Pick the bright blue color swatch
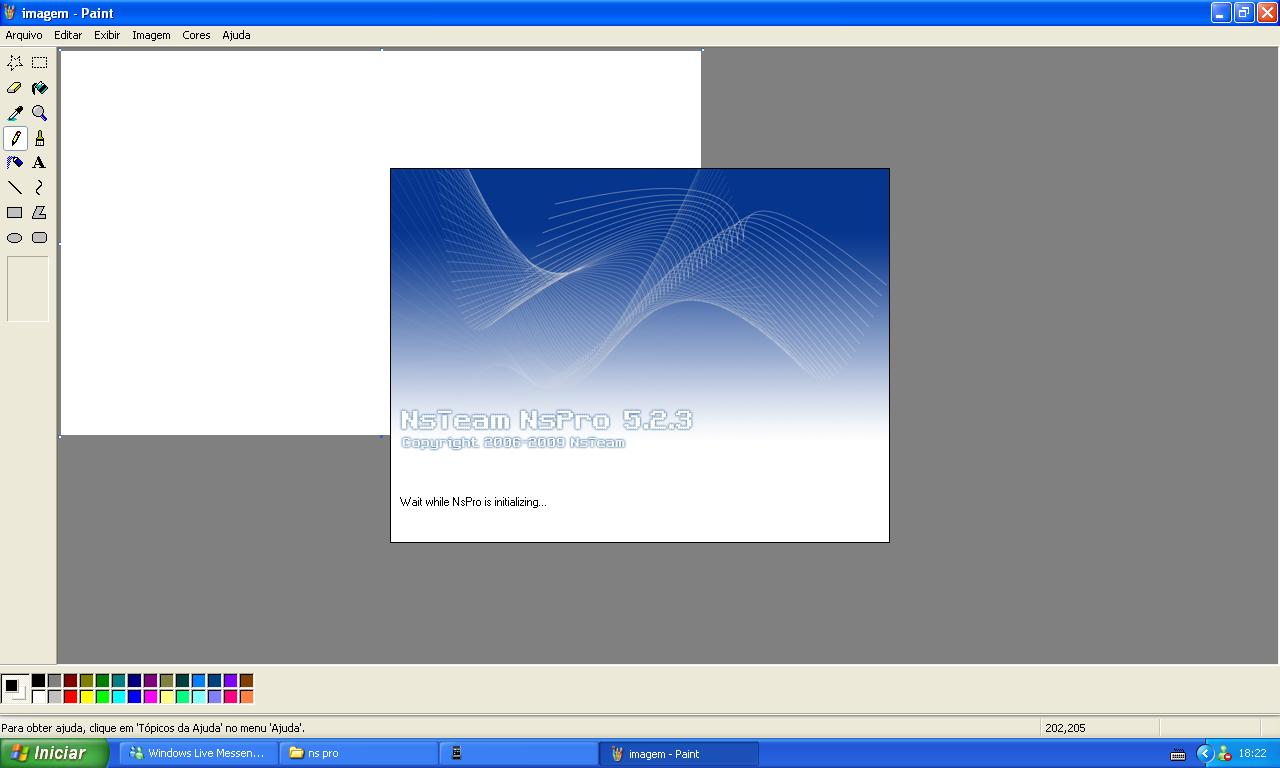 pyautogui.click(x=134, y=697)
